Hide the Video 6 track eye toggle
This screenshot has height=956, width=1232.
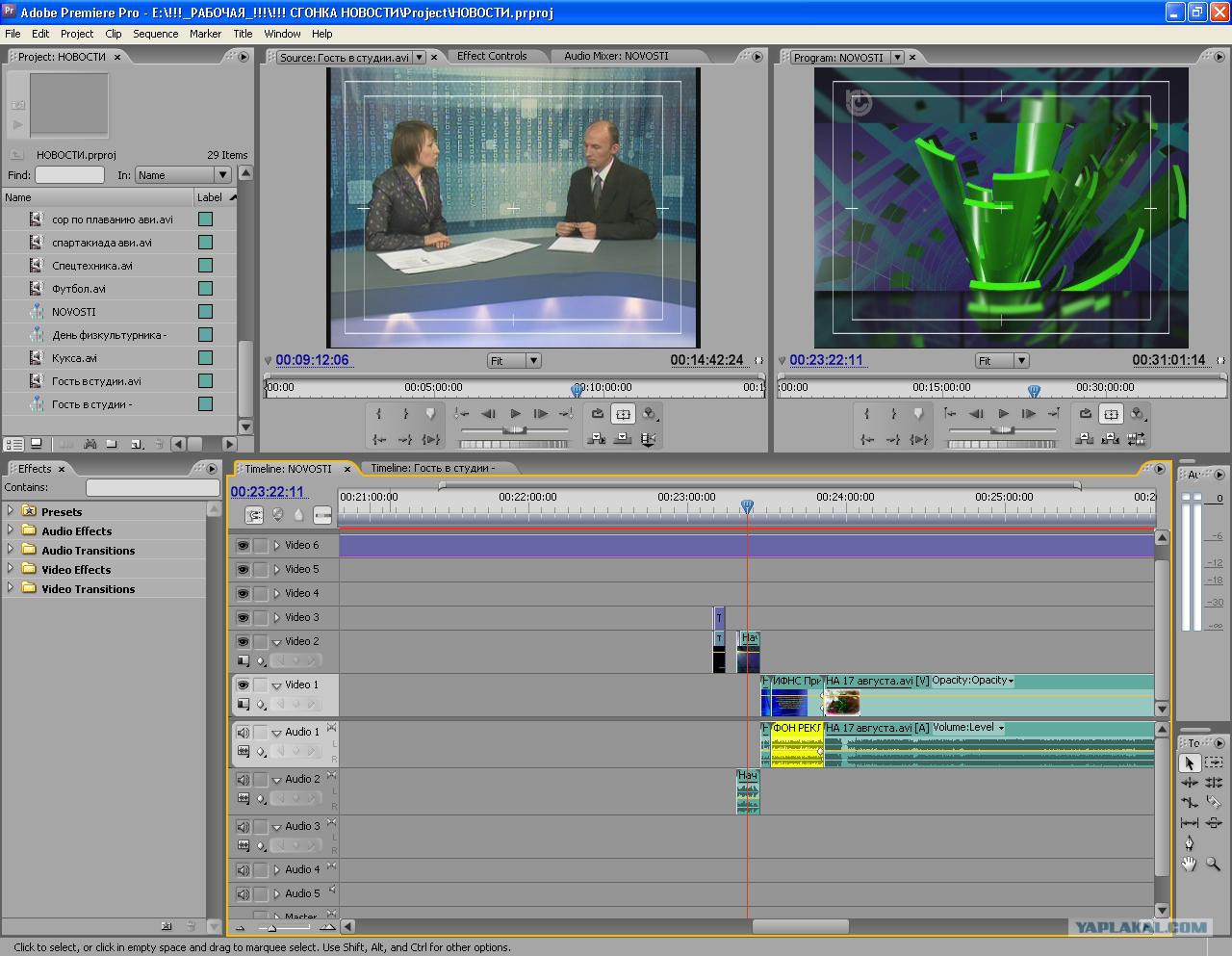[243, 546]
